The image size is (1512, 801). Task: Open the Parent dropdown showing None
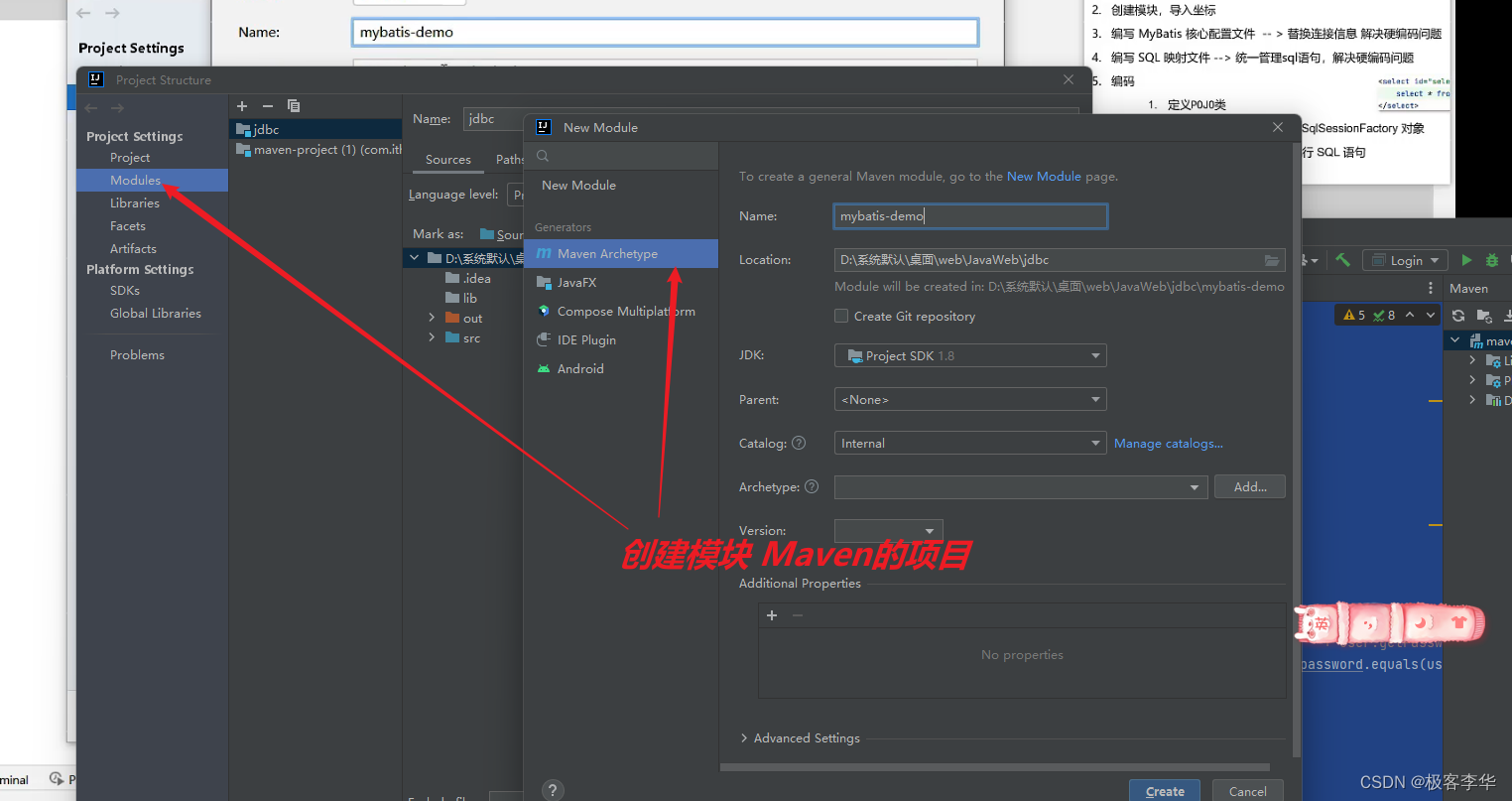click(x=970, y=399)
